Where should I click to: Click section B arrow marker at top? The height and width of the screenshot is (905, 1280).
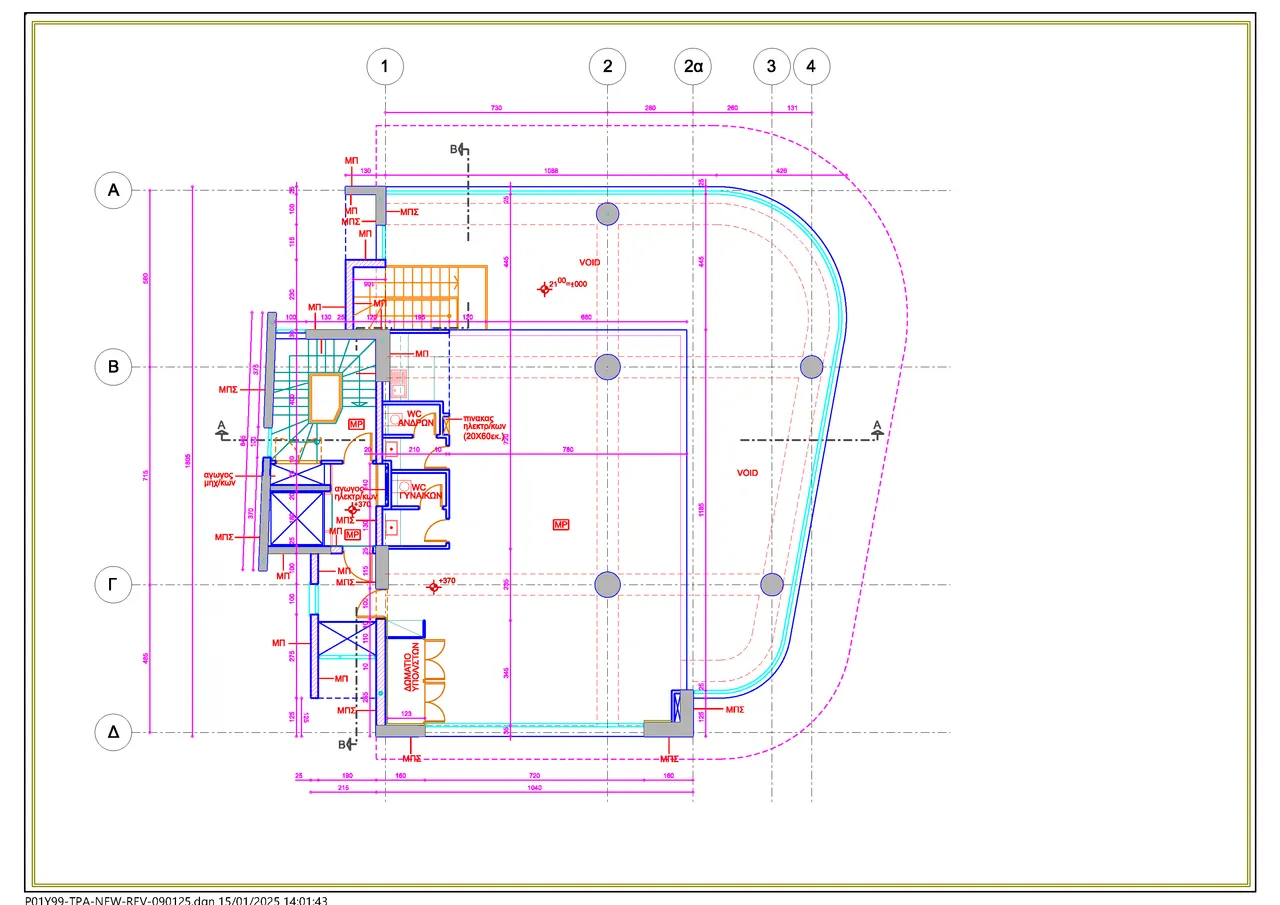[x=461, y=150]
